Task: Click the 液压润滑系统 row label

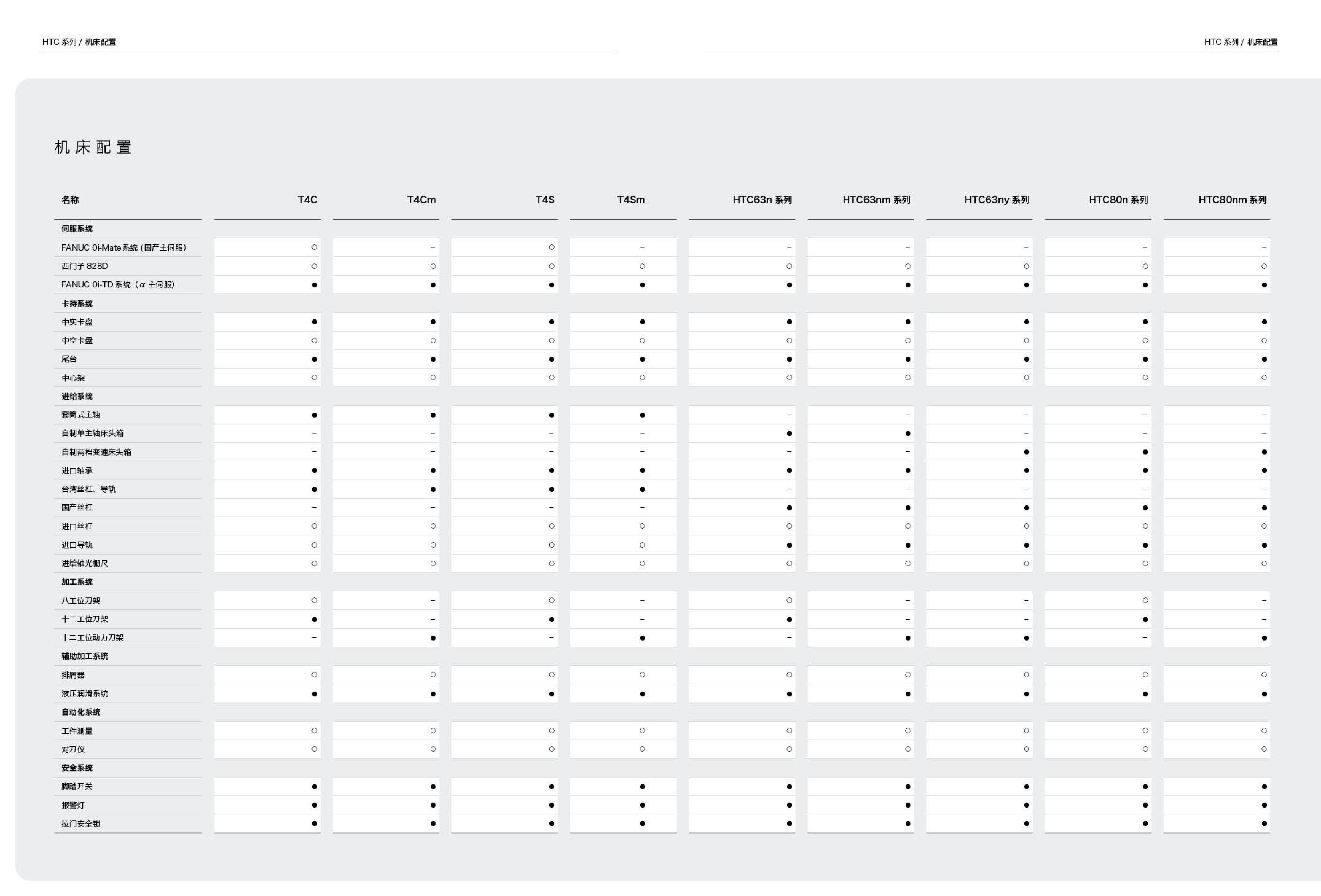Action: click(85, 693)
